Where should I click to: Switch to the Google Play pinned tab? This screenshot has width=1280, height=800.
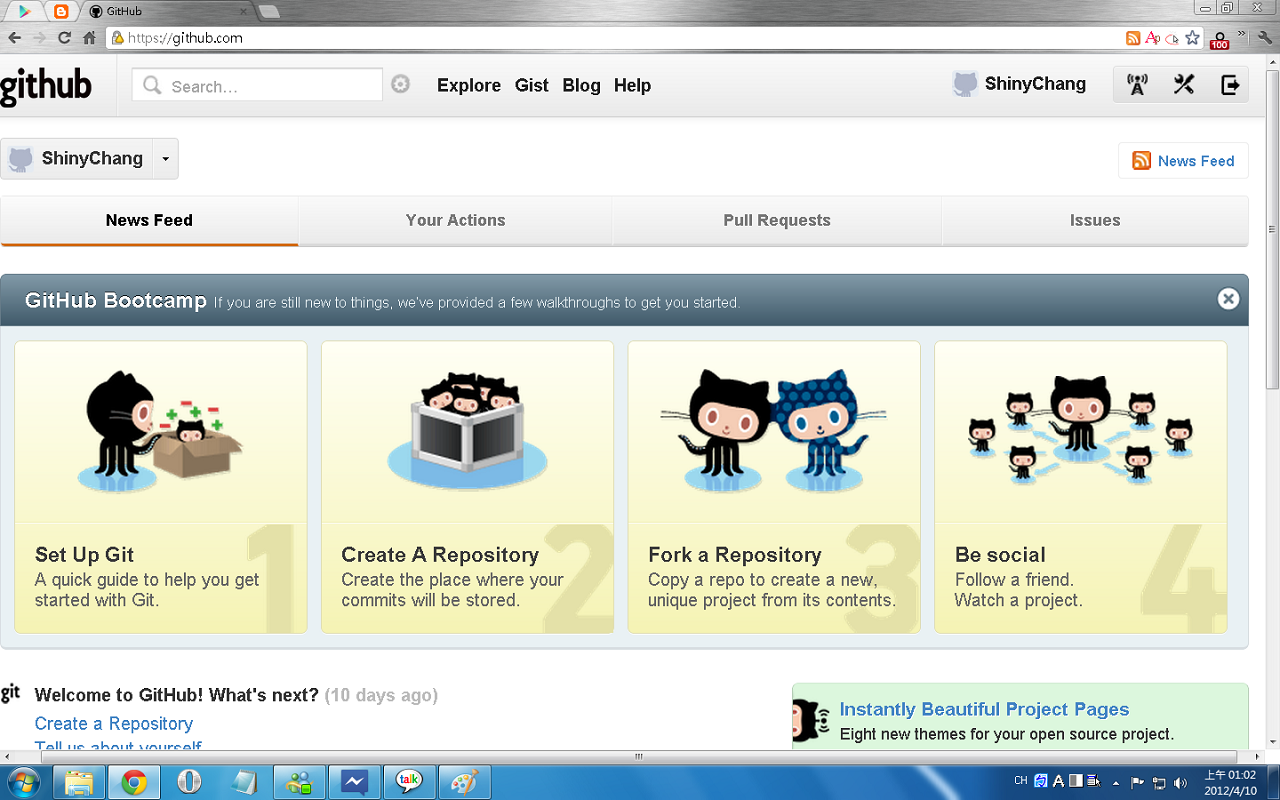pos(26,12)
